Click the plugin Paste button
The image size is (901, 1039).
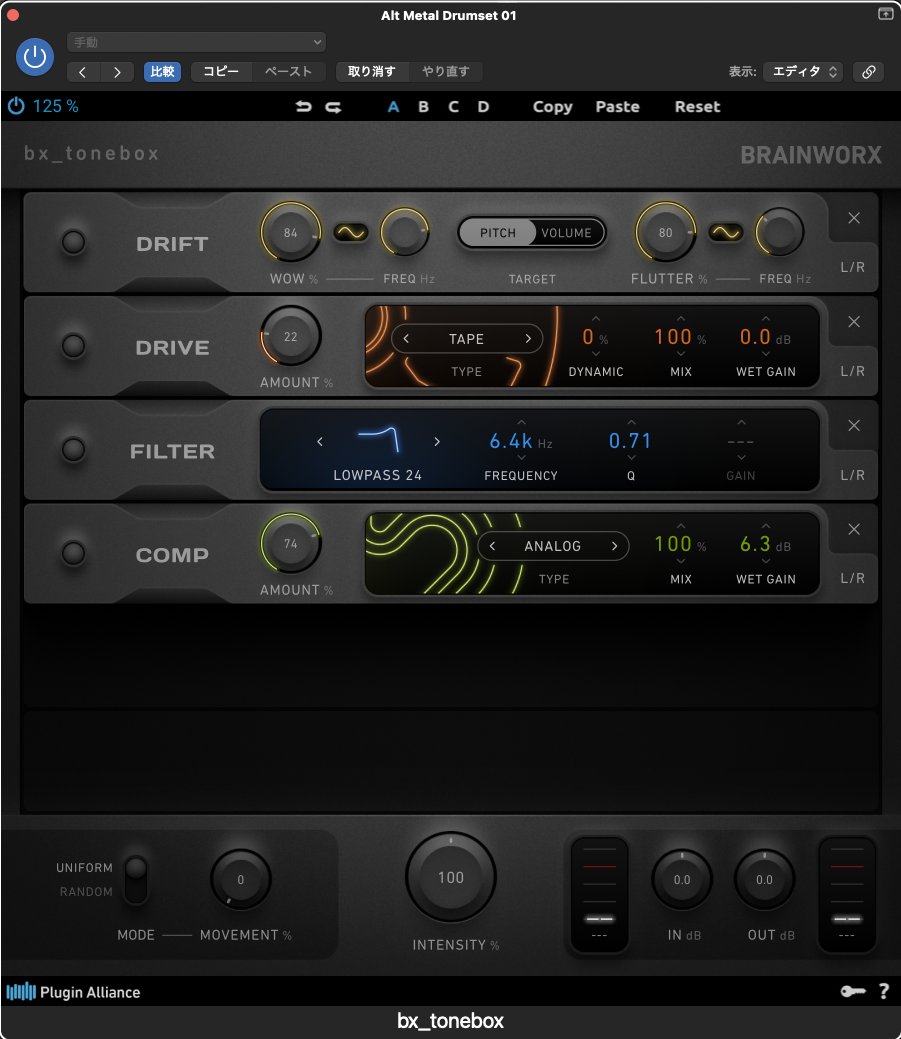tap(617, 107)
